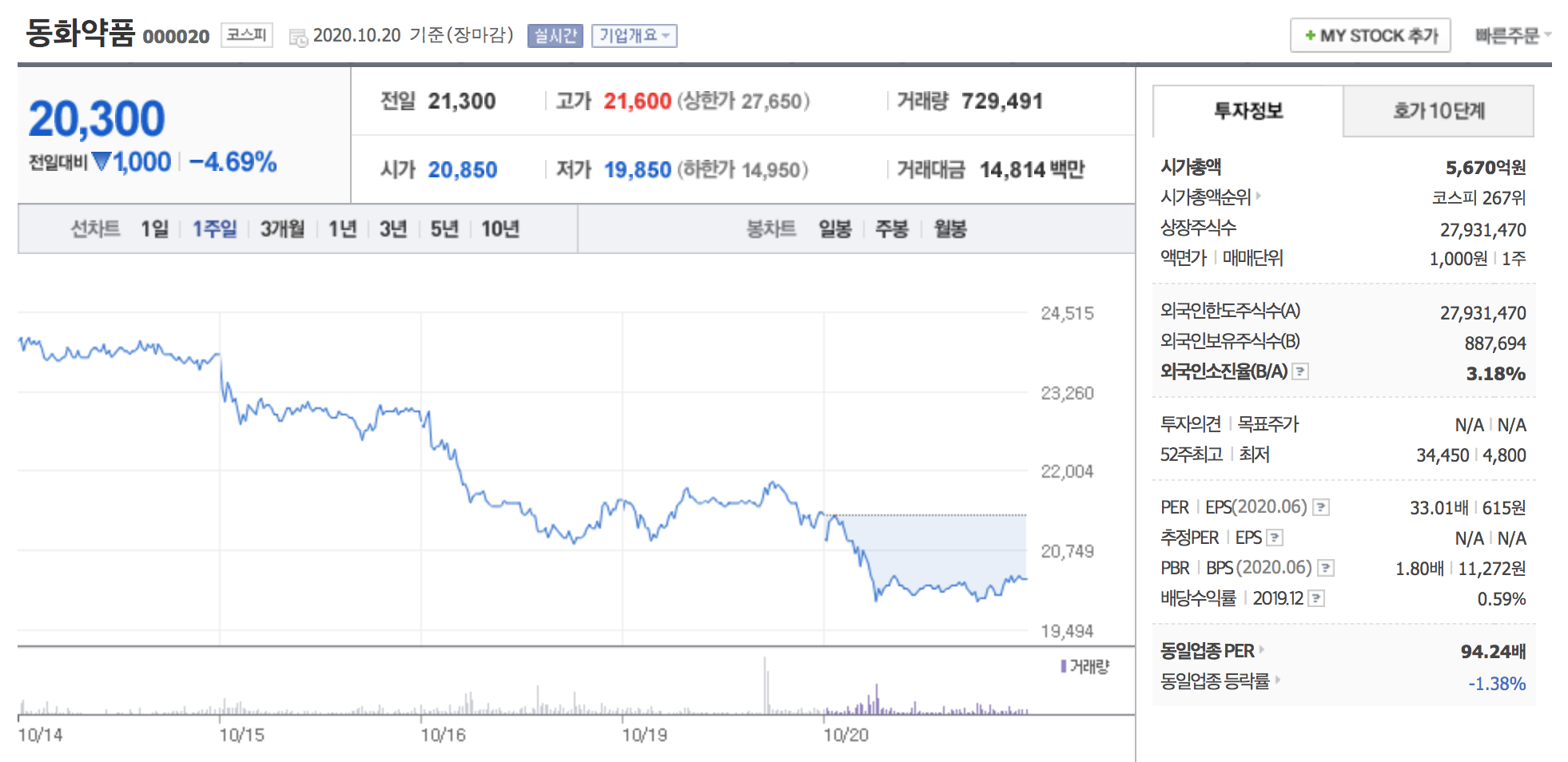
Task: Click the 거래량 legend marker in volume chart
Action: point(1064,666)
